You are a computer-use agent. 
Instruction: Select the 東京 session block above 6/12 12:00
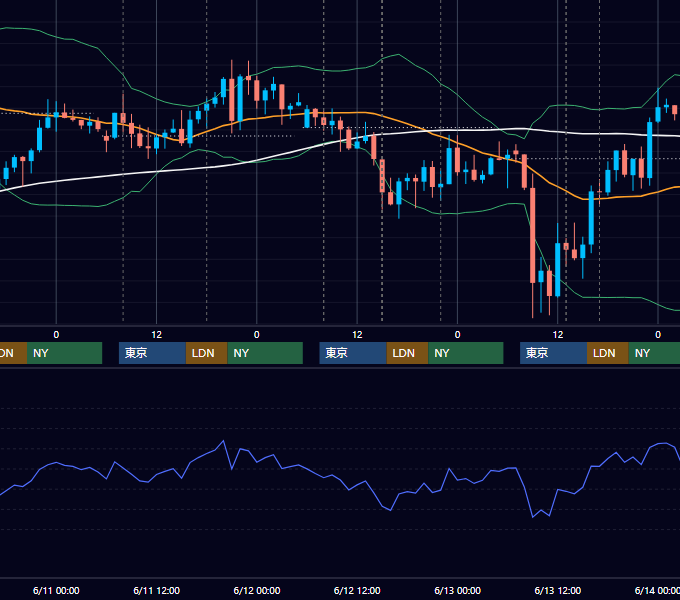[x=353, y=353]
